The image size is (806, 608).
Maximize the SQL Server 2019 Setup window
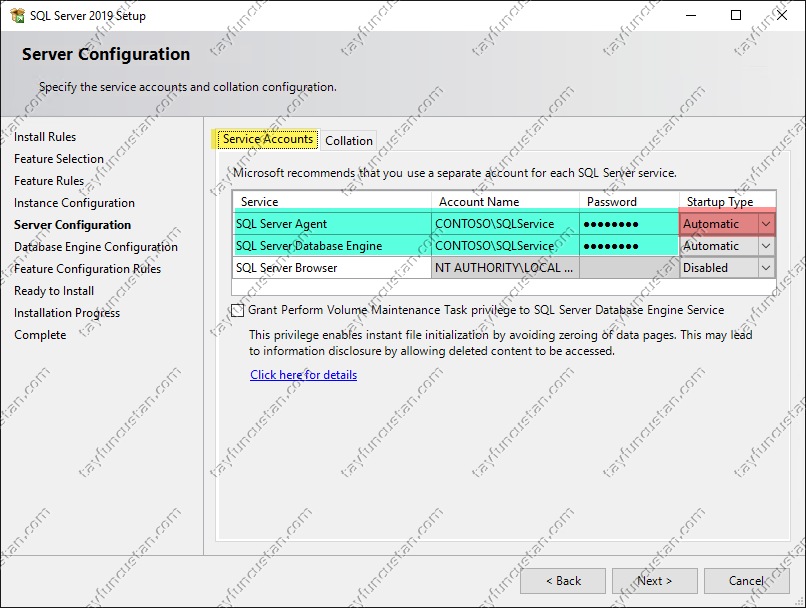(736, 15)
